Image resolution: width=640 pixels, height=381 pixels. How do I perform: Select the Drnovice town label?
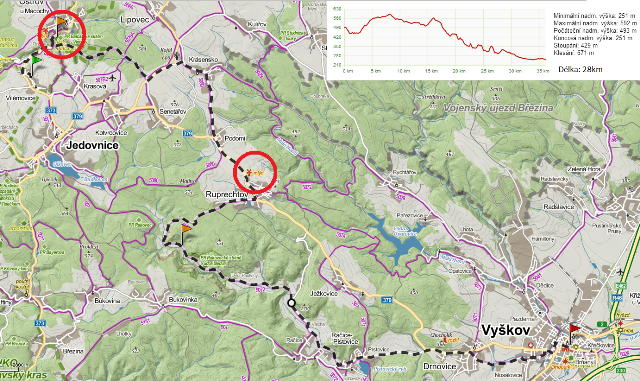point(440,366)
